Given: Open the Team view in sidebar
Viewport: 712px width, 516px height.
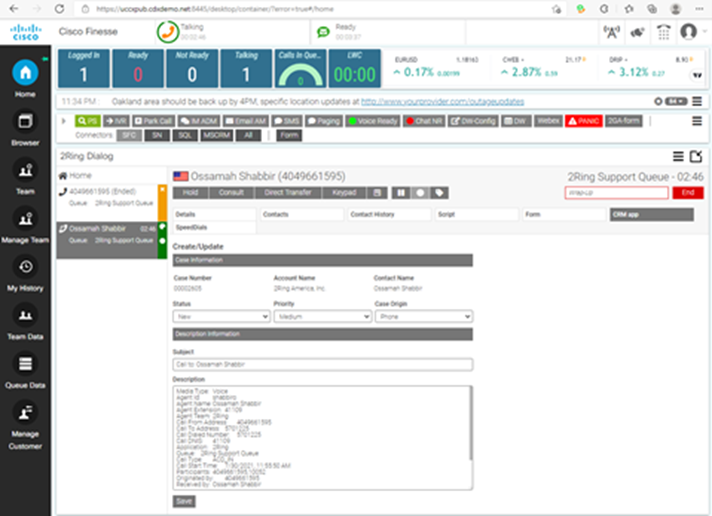Looking at the screenshot, I should click(25, 170).
